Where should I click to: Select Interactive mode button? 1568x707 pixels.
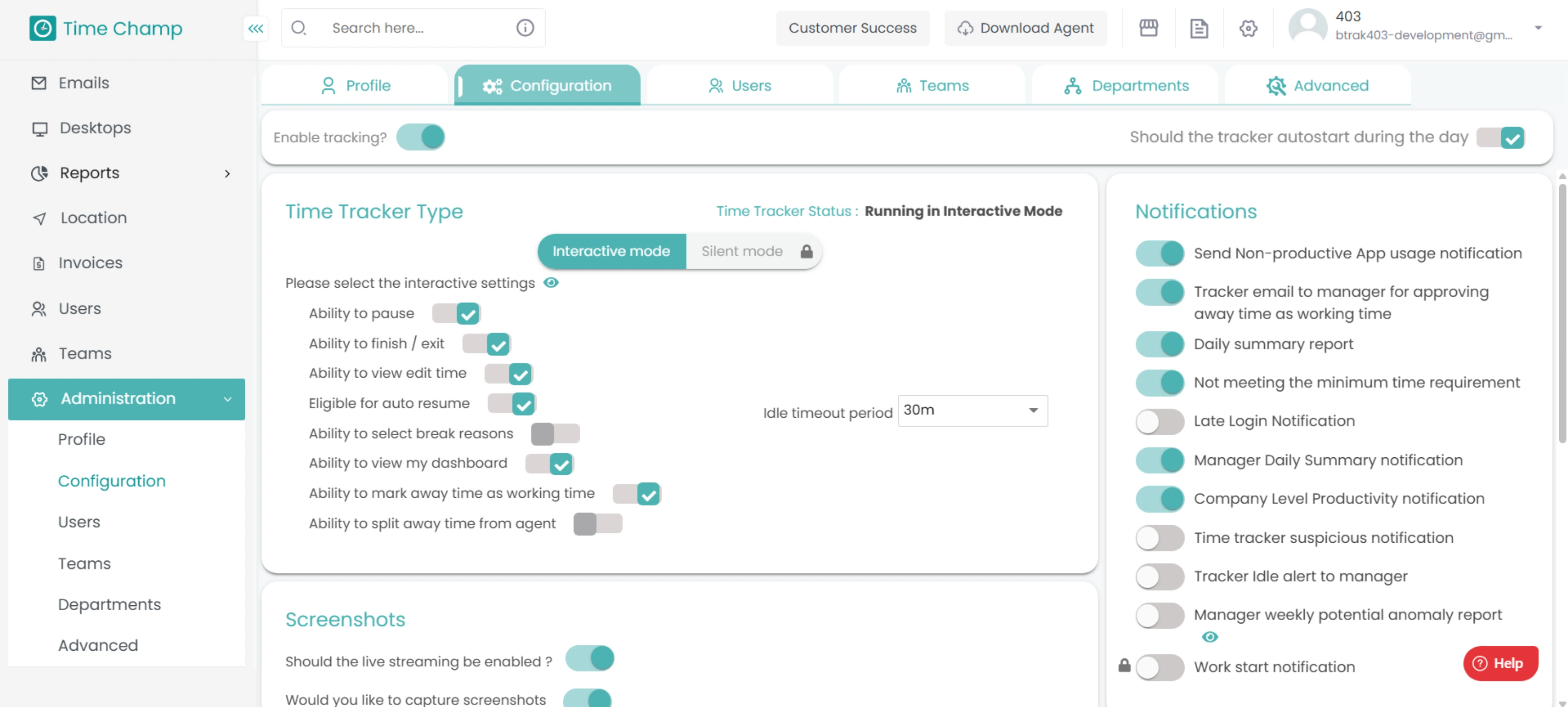[611, 251]
